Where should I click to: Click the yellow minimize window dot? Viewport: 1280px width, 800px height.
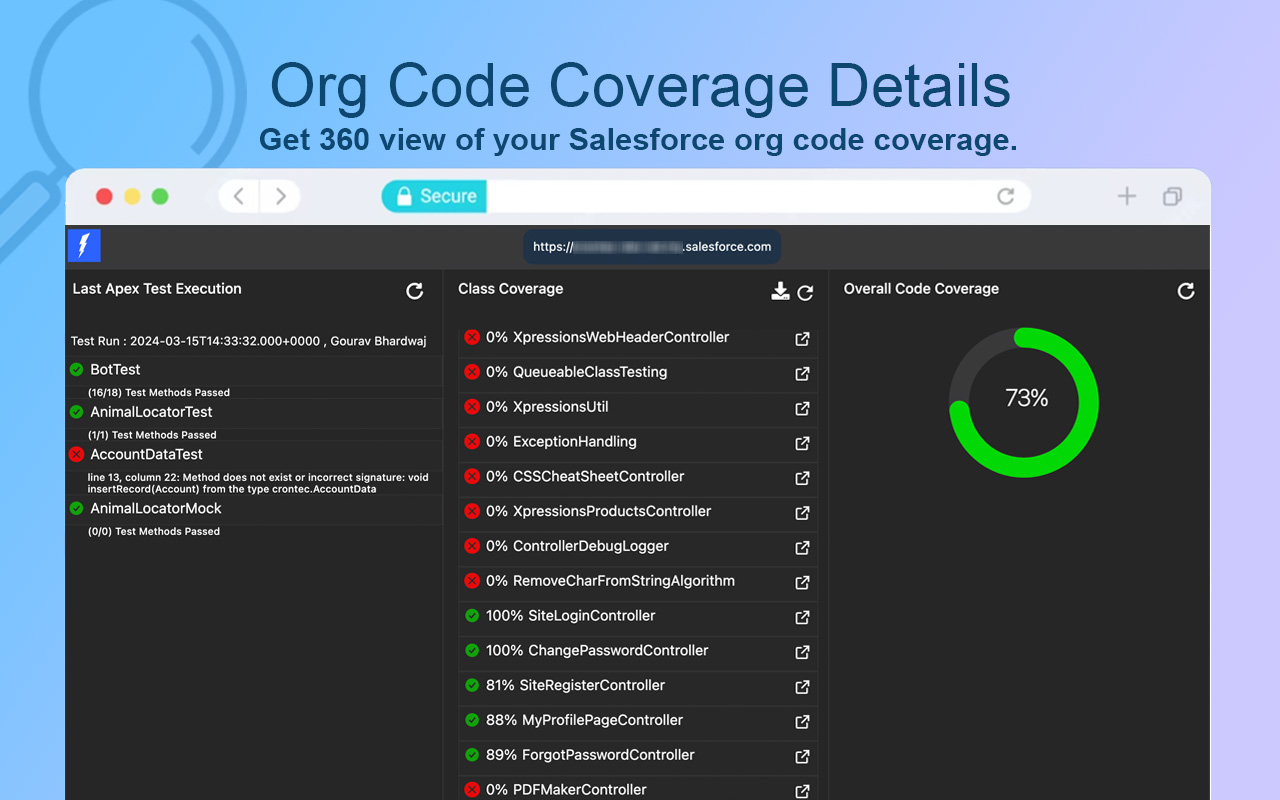click(132, 196)
